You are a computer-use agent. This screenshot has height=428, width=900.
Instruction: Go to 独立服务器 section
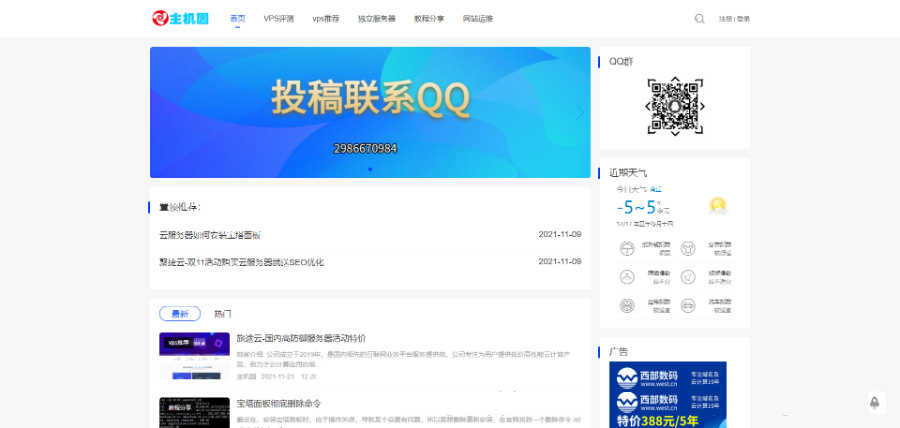click(376, 18)
